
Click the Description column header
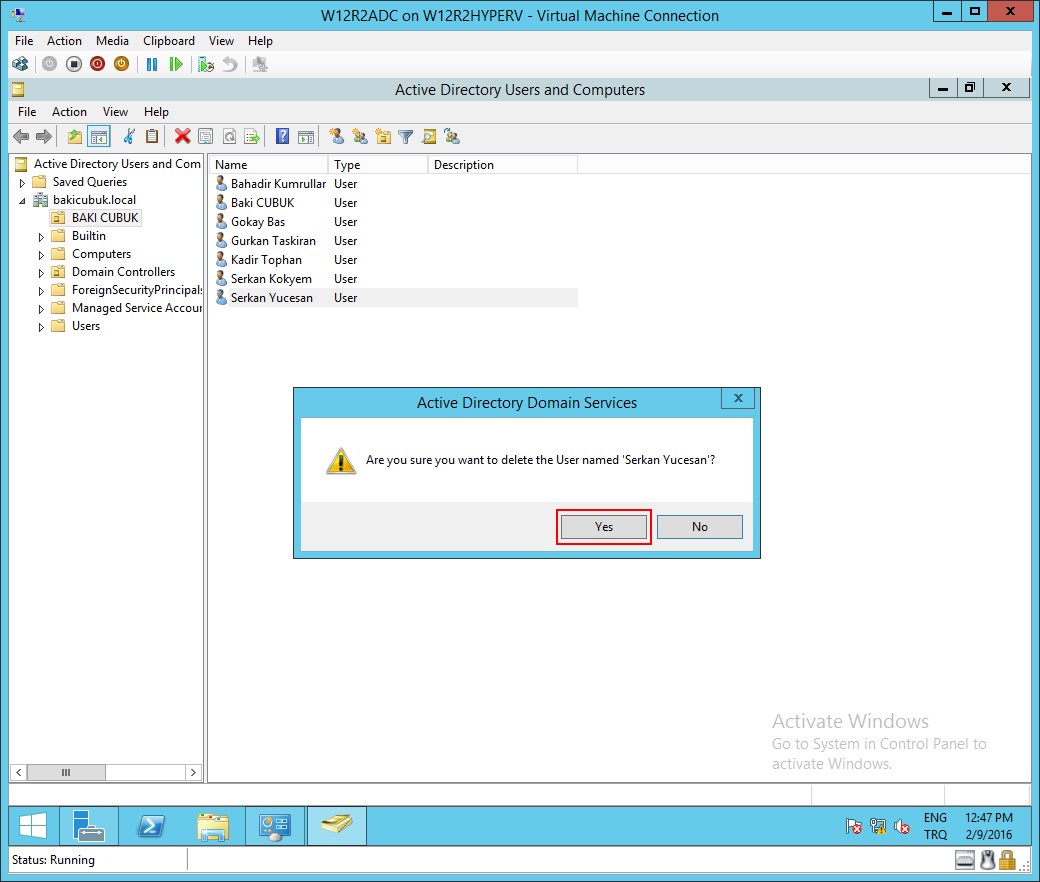503,164
